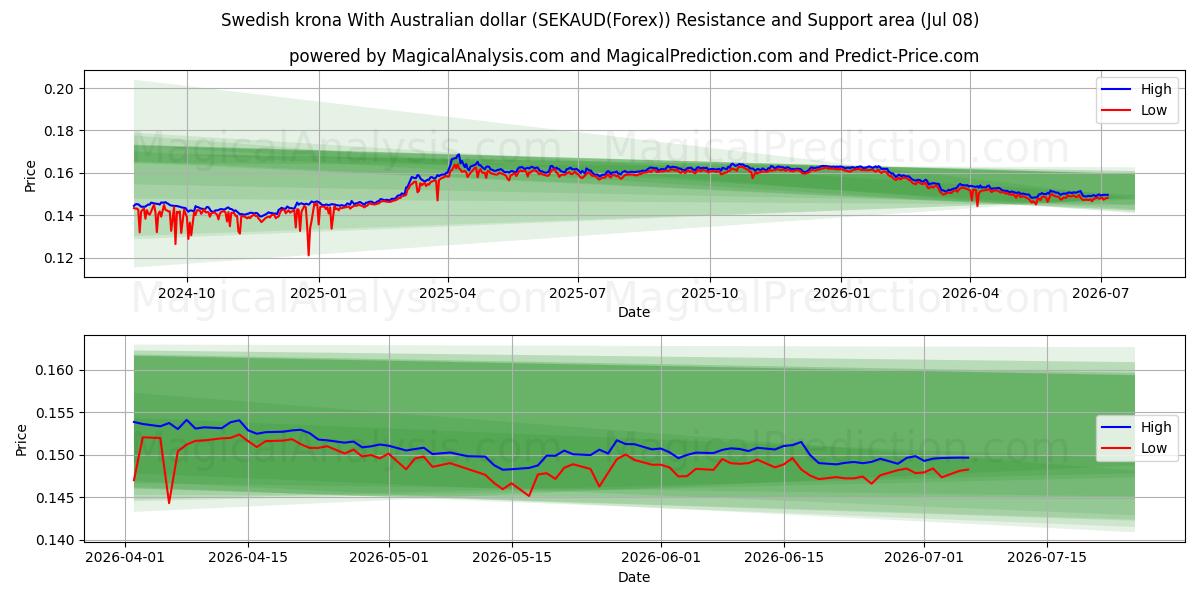Click the 0.160 y-axis tick in bottom chart
Screen dimensions: 1200x600
57,370
